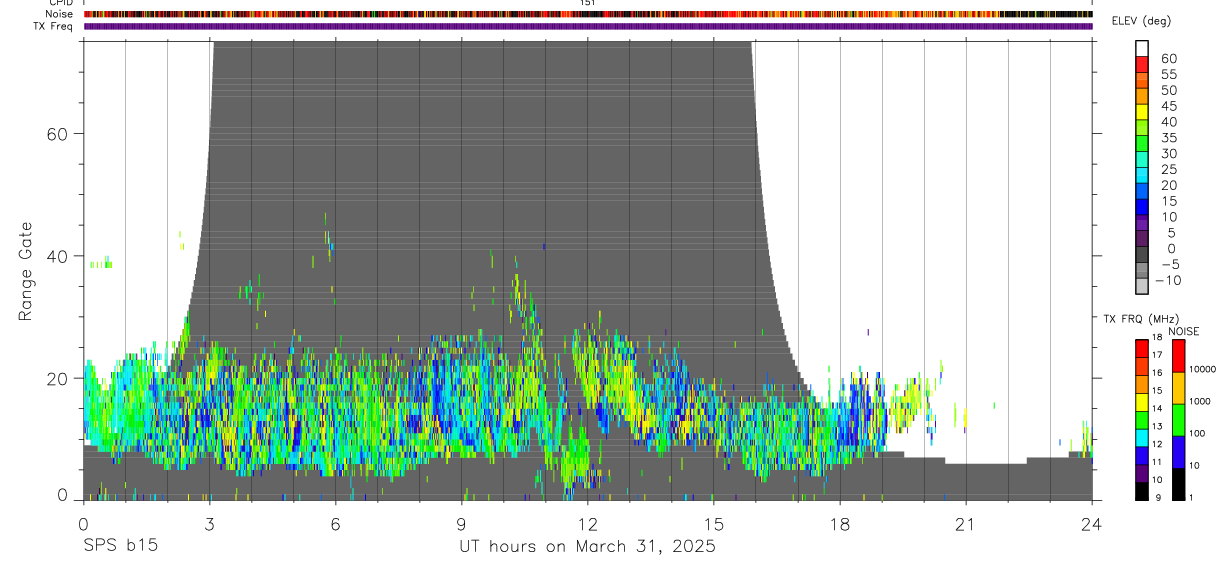Select the 1000 label on NOISE scale
The width and height of the screenshot is (1228, 567).
click(x=1200, y=401)
